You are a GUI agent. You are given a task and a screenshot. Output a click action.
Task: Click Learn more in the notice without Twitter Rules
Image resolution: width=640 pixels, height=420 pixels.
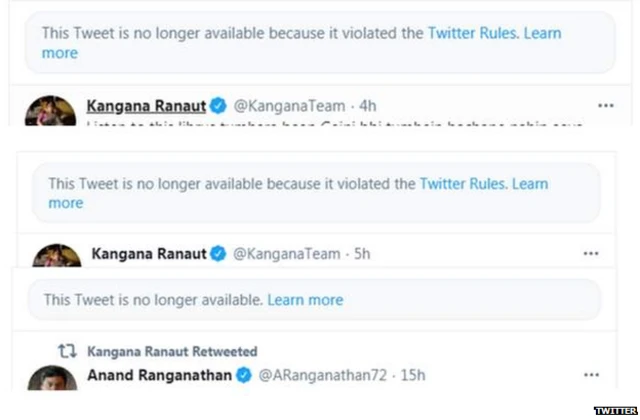[305, 299]
